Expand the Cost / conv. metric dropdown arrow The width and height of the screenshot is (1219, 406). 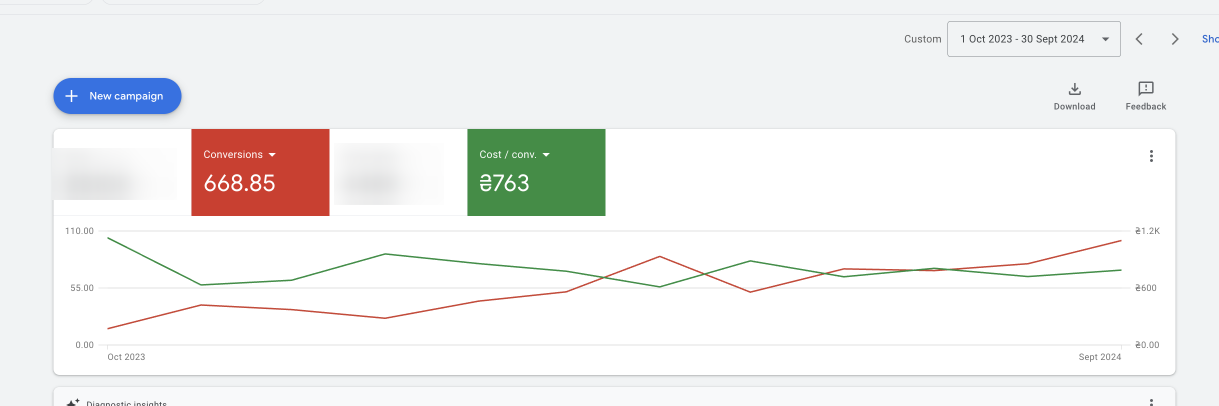pyautogui.click(x=546, y=155)
